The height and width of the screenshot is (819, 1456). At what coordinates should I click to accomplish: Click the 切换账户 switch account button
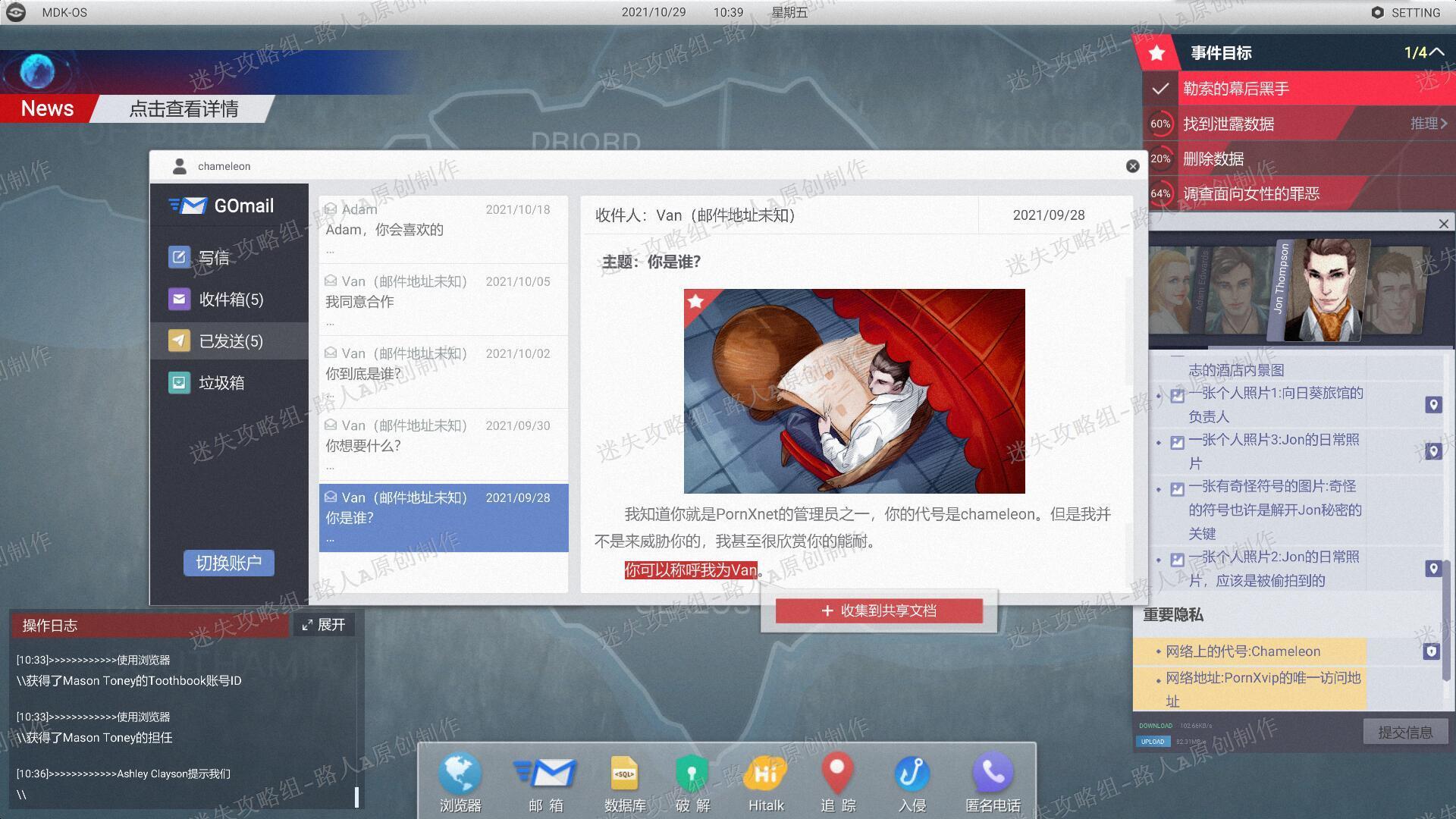pos(228,563)
